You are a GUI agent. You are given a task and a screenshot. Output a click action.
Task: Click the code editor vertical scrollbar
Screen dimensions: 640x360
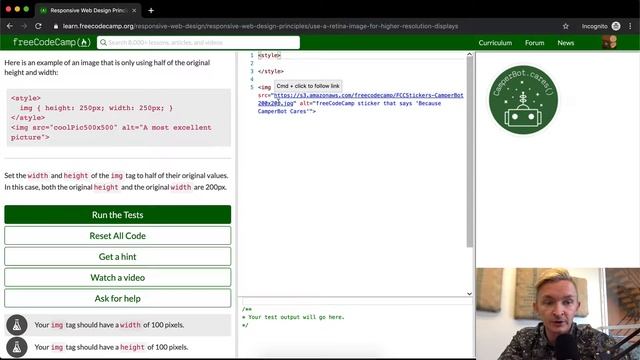[469, 152]
